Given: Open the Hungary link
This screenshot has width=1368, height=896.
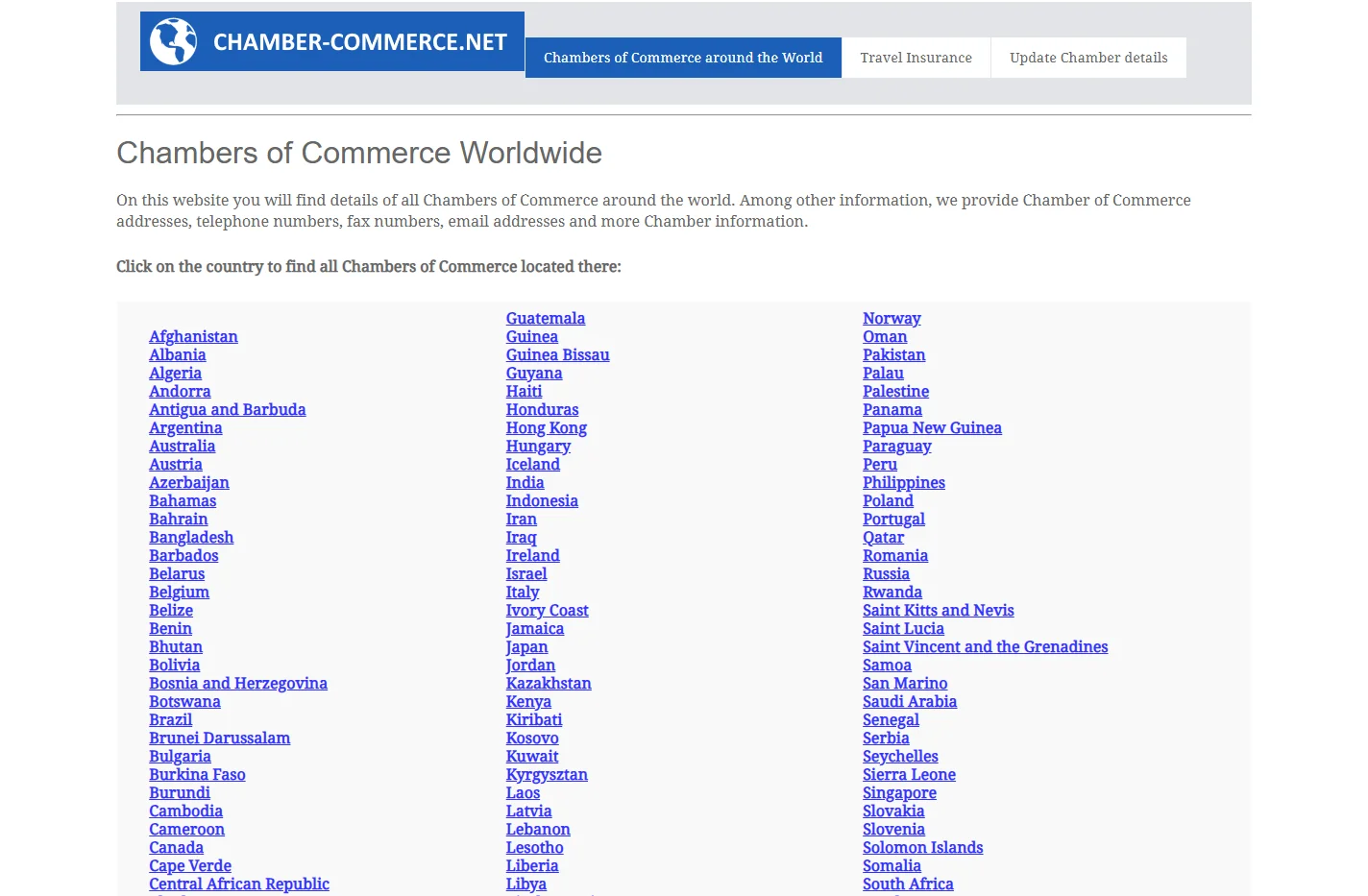Looking at the screenshot, I should [x=538, y=446].
